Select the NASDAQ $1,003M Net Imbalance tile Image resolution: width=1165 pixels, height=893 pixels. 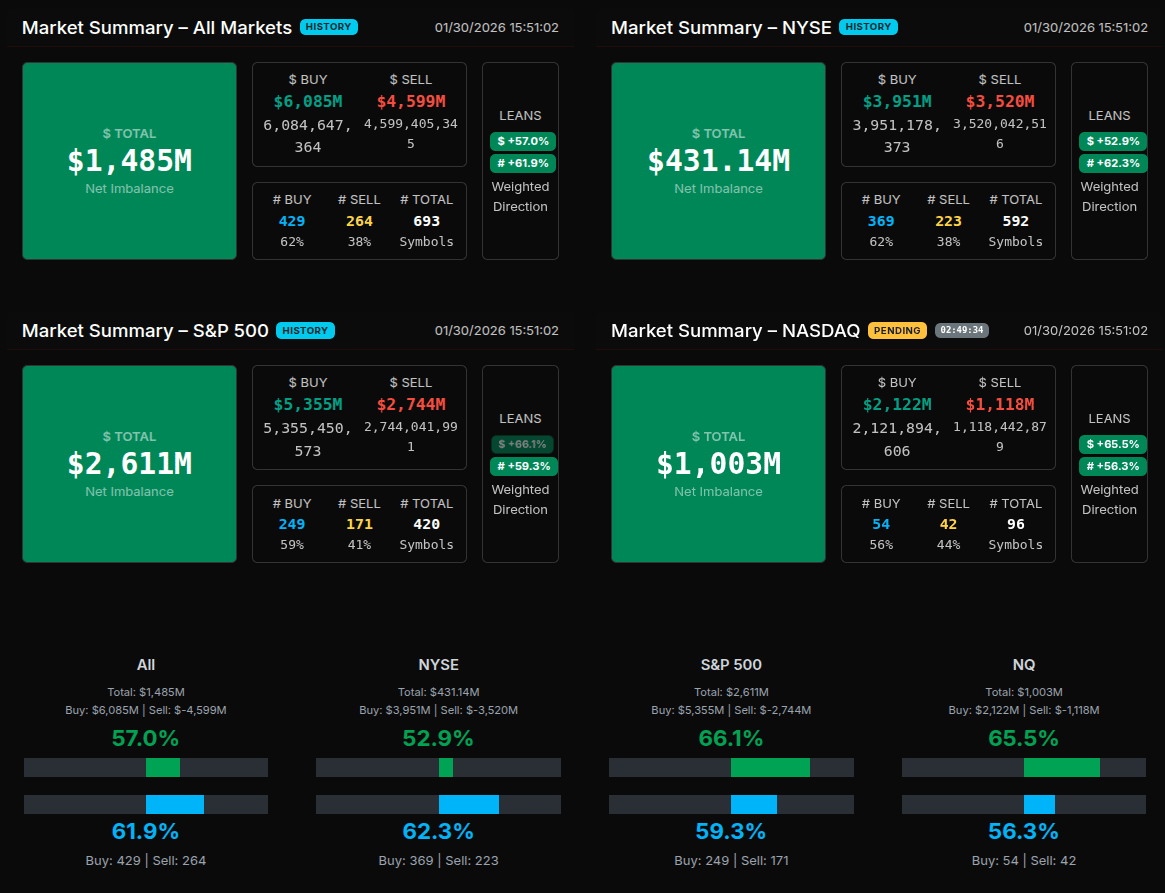718,464
